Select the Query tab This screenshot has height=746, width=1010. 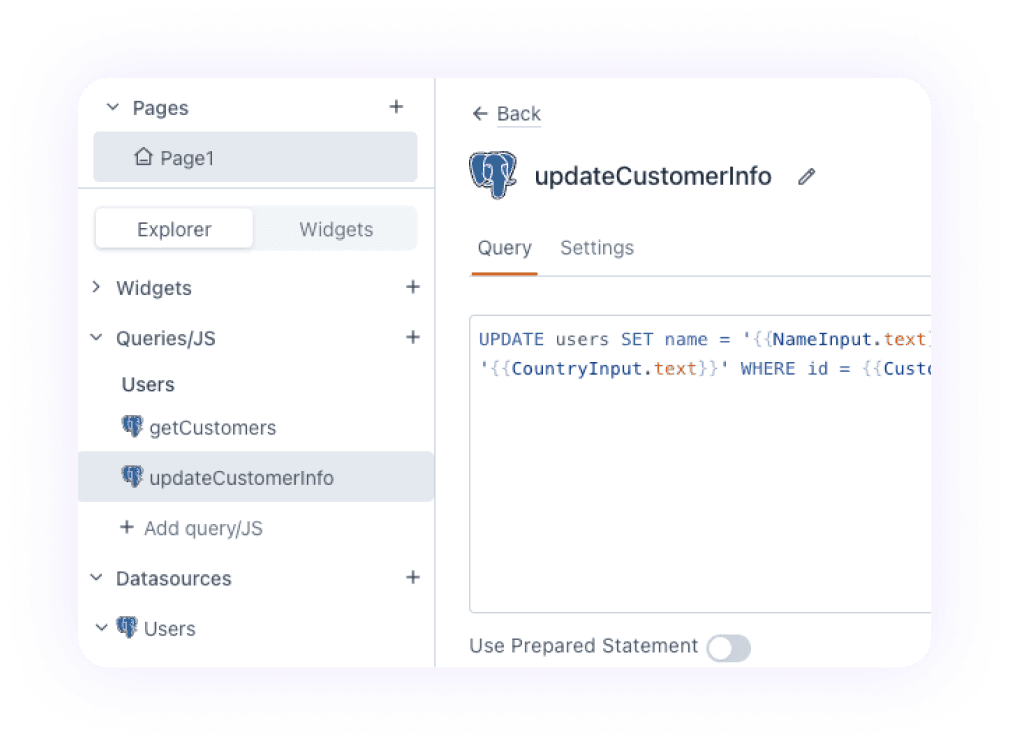tap(504, 248)
